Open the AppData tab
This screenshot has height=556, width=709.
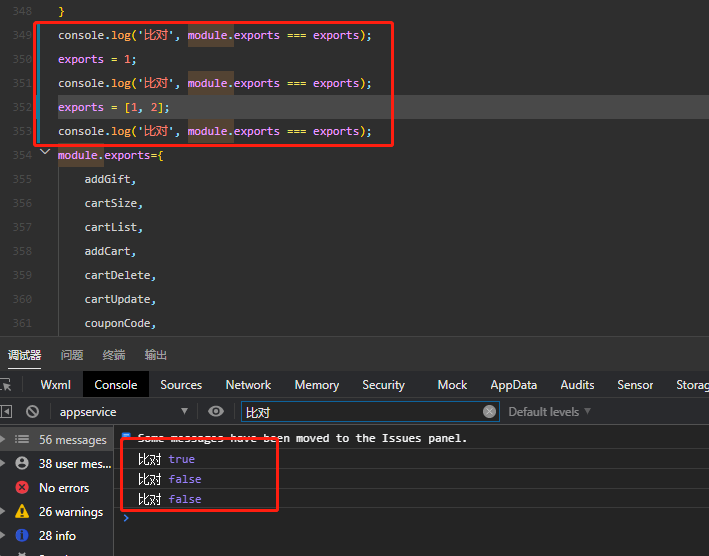pos(514,385)
